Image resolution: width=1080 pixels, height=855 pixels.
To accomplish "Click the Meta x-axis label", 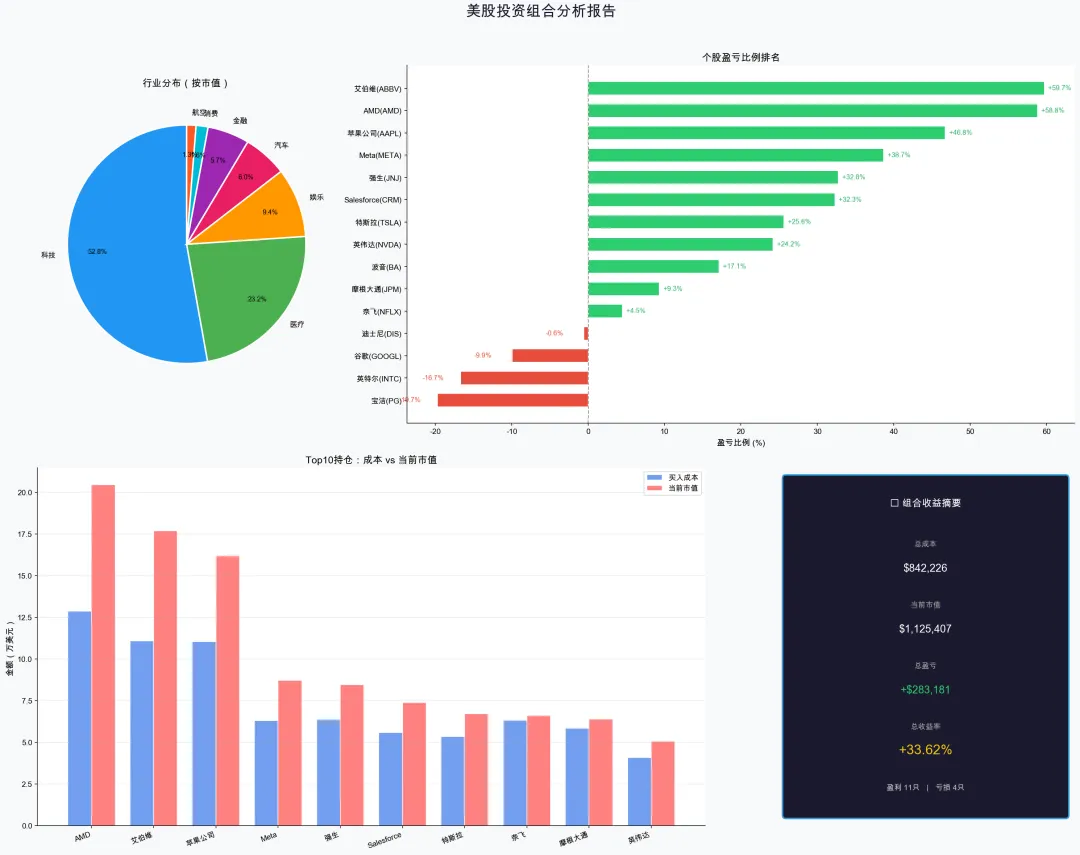I will click(x=269, y=836).
